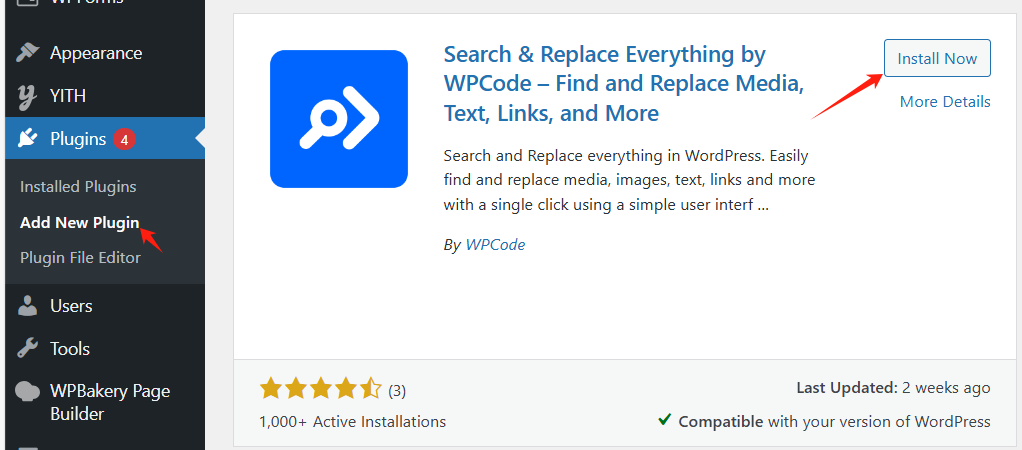Click the Tools wrench icon
The height and width of the screenshot is (450, 1022).
click(x=27, y=349)
